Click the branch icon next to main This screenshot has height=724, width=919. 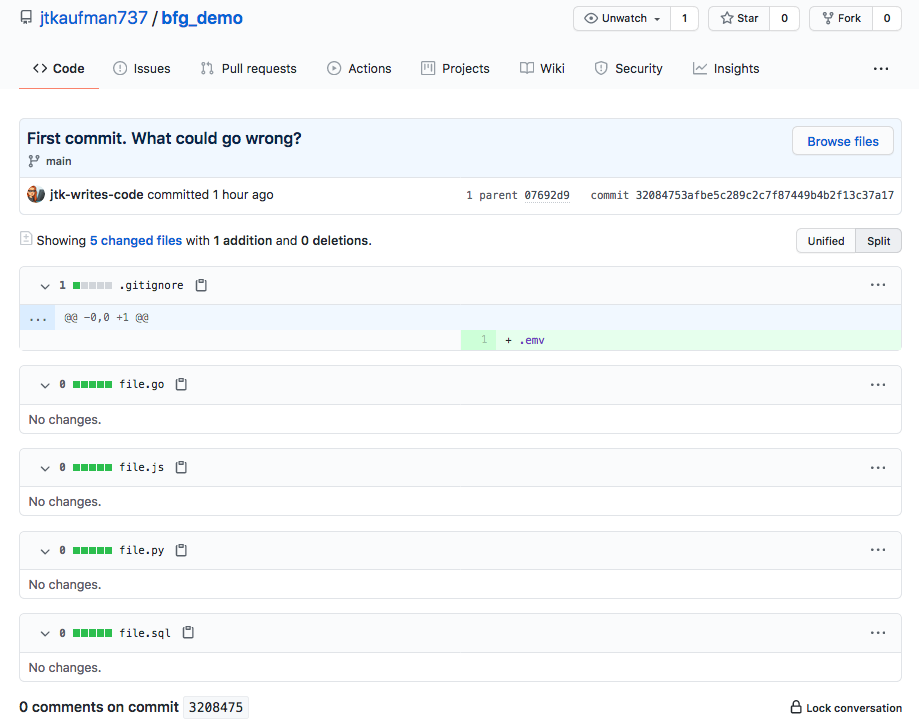point(32,161)
